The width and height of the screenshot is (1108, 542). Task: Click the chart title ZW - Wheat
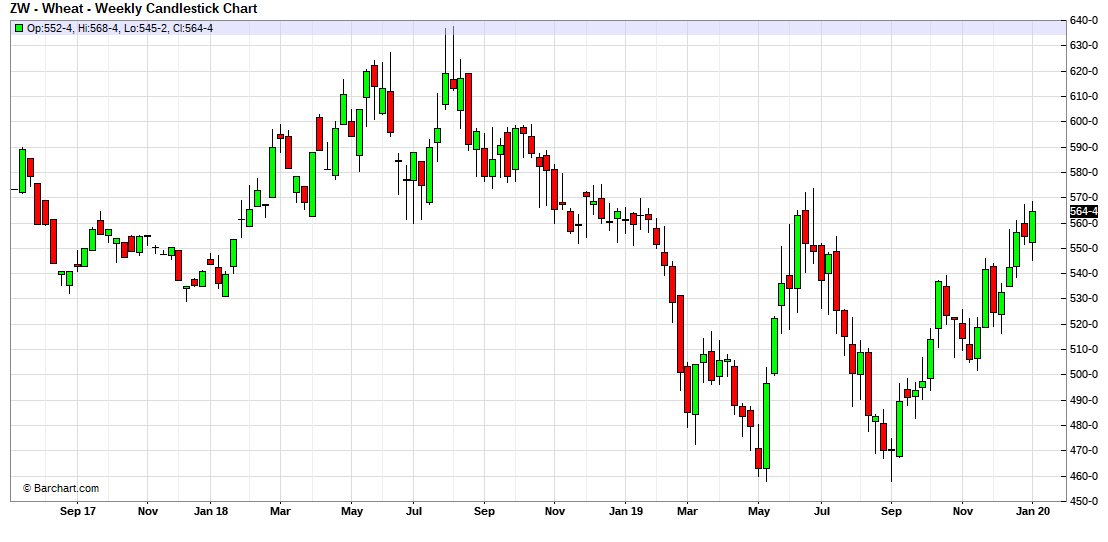click(x=135, y=9)
